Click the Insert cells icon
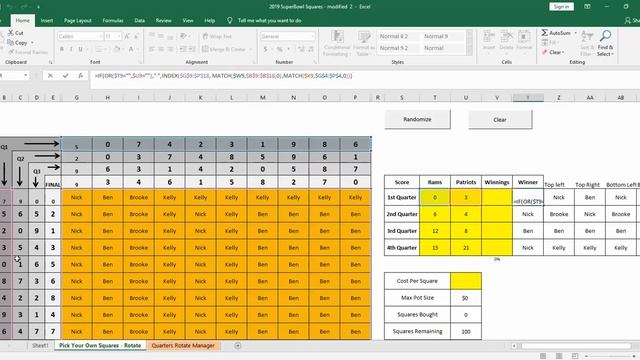 click(489, 37)
